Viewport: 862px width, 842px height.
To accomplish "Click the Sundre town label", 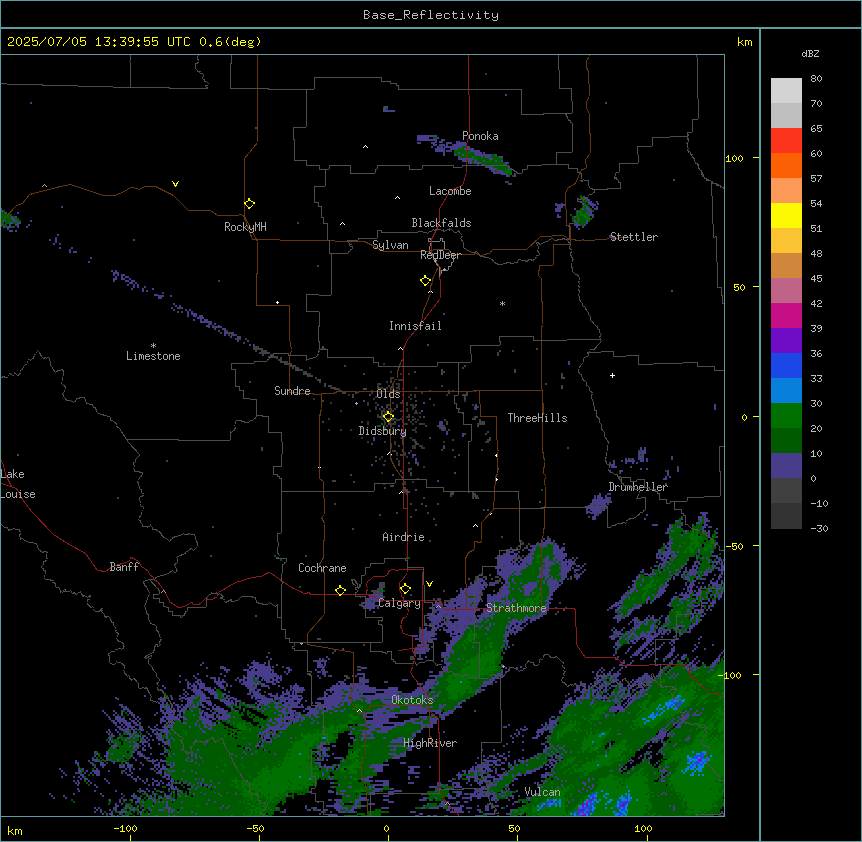I will tap(292, 391).
